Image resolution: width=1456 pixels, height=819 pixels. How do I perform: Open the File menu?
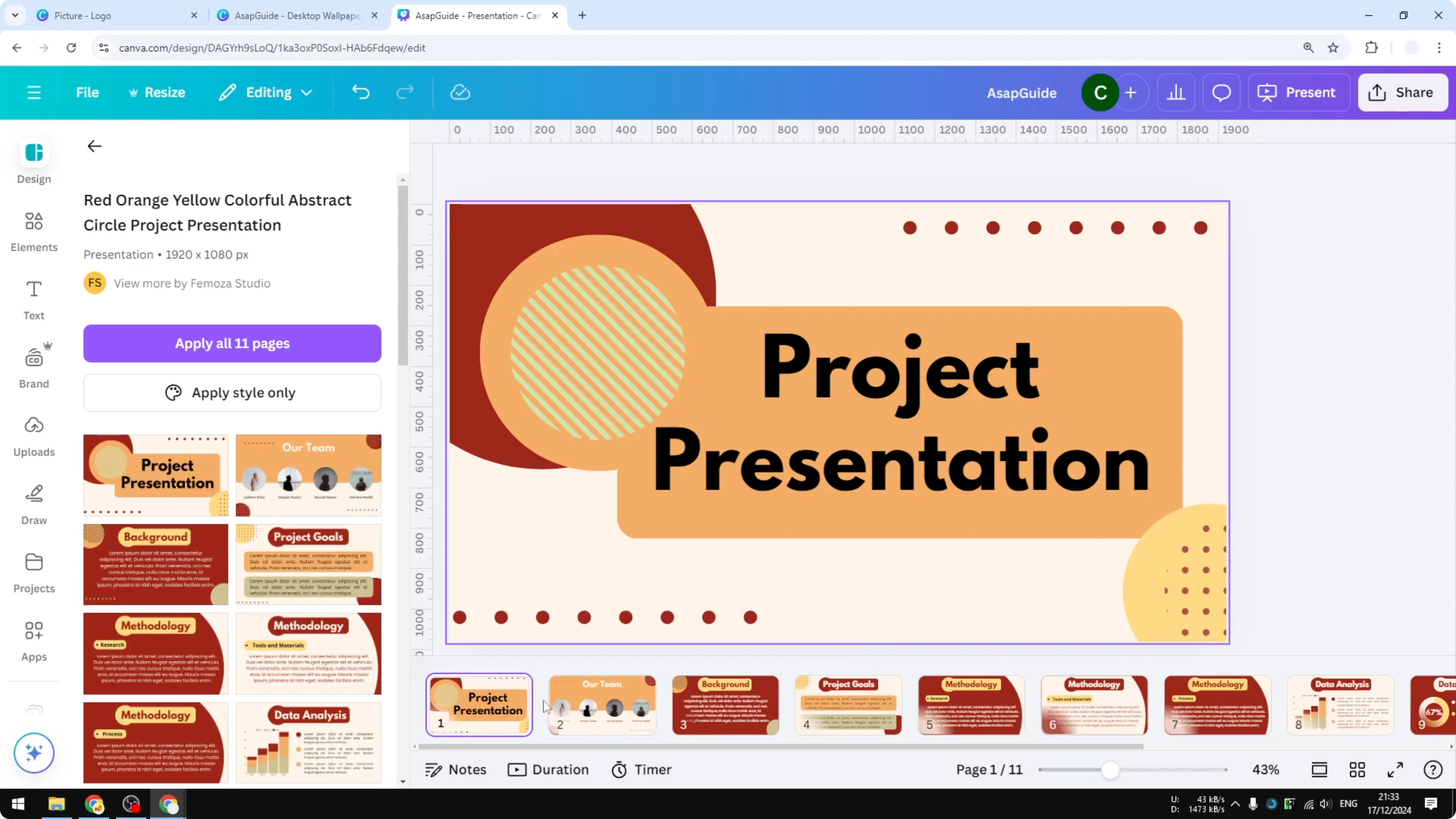pyautogui.click(x=87, y=92)
